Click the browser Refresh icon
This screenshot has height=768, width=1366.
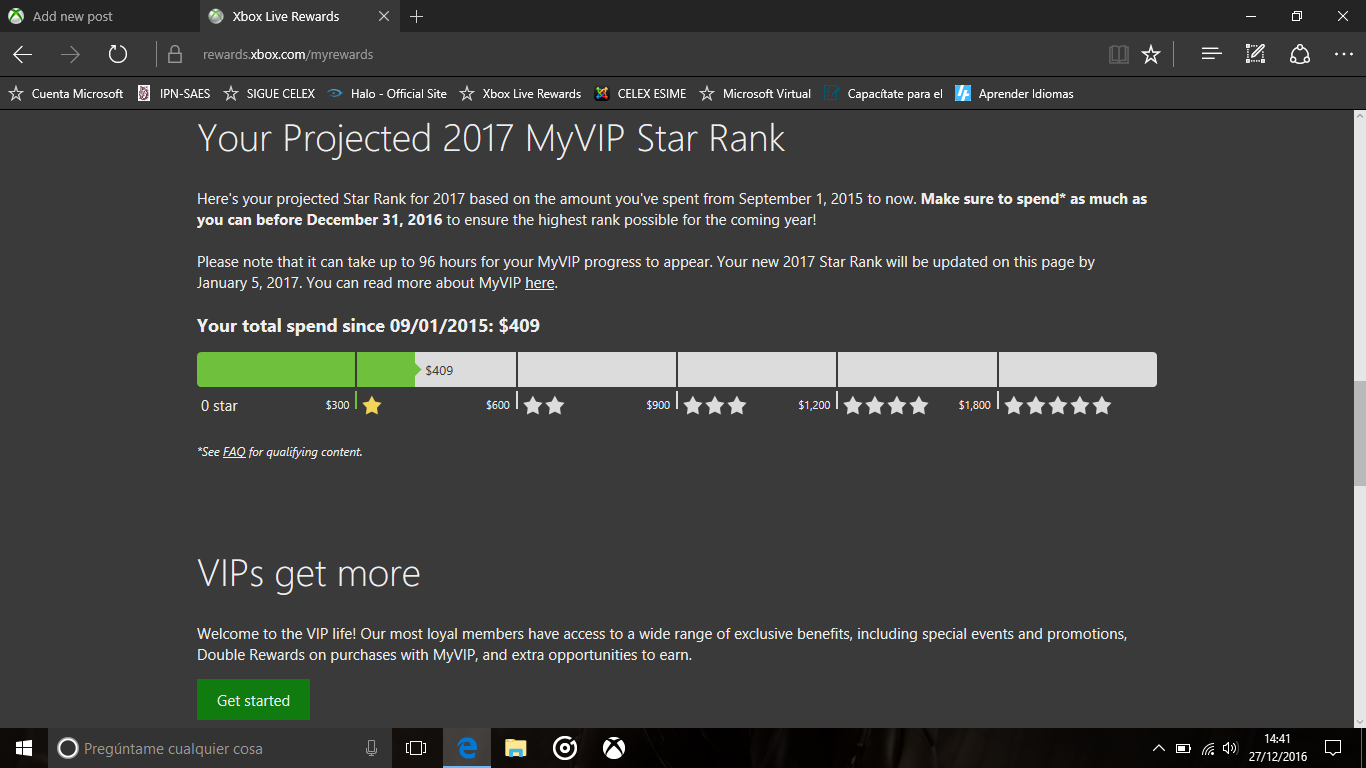tap(118, 55)
